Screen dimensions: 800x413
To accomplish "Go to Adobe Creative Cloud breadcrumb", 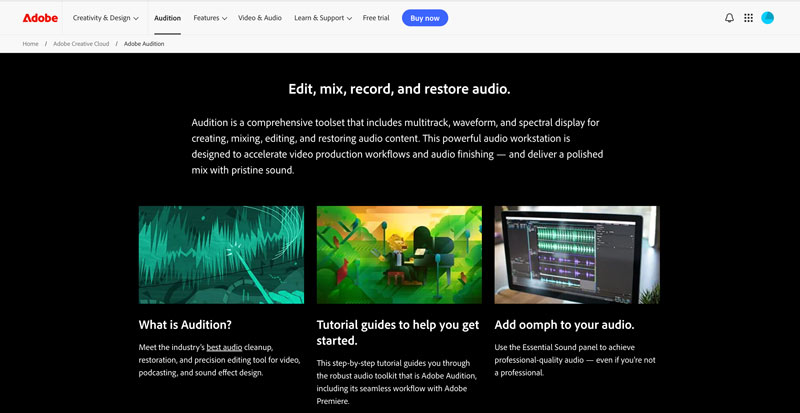I will 81,44.
